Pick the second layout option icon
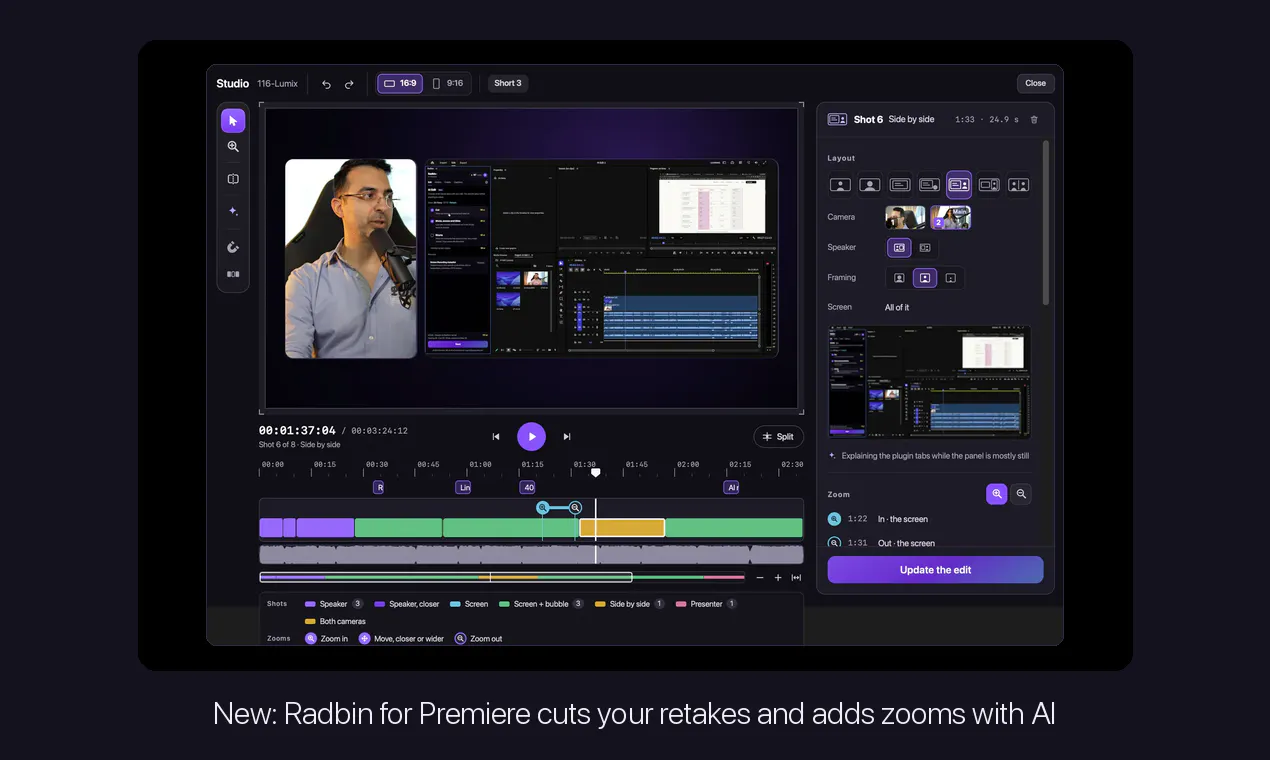Image resolution: width=1270 pixels, height=760 pixels. coord(870,185)
